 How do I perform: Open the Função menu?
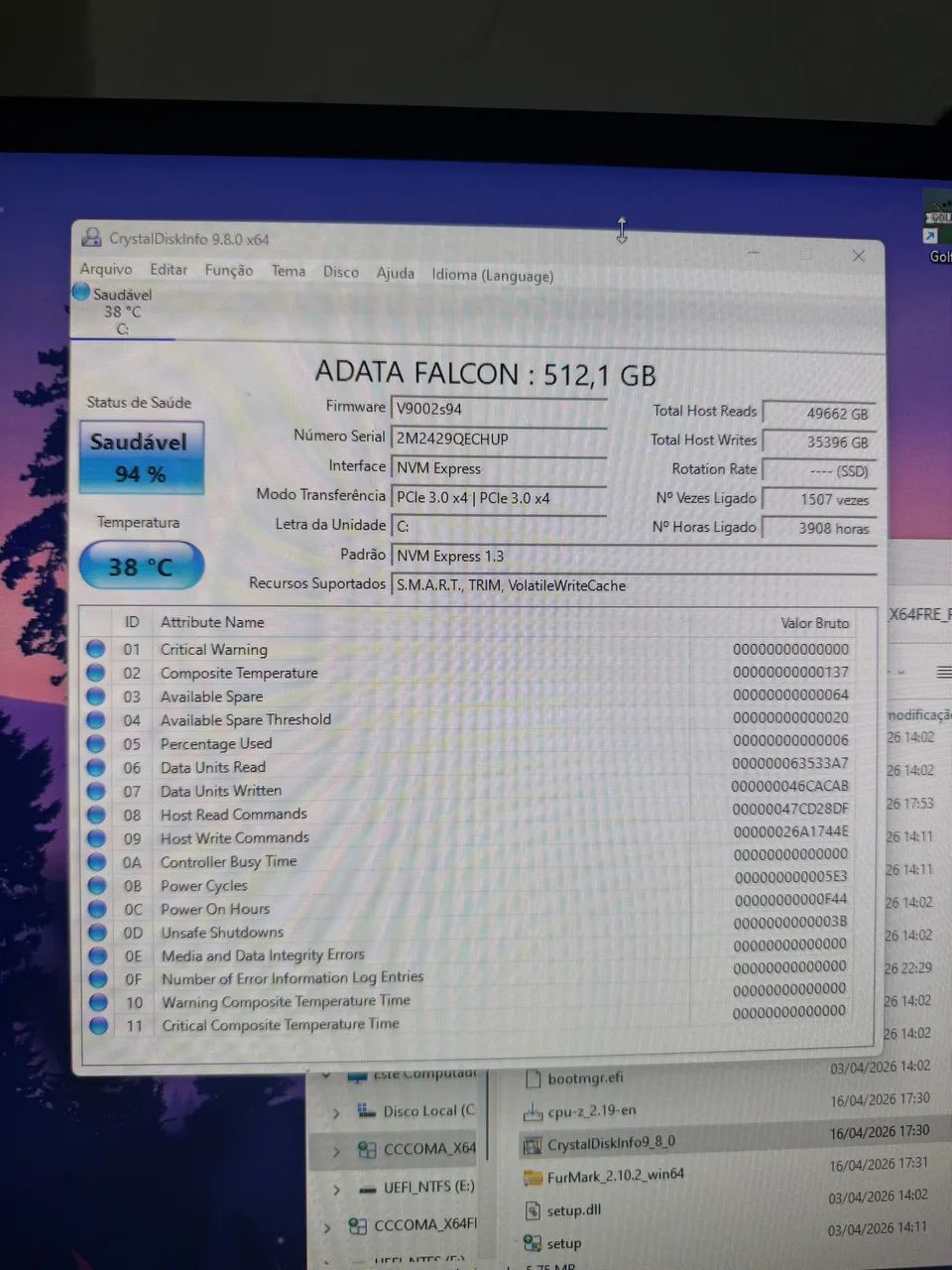(229, 270)
